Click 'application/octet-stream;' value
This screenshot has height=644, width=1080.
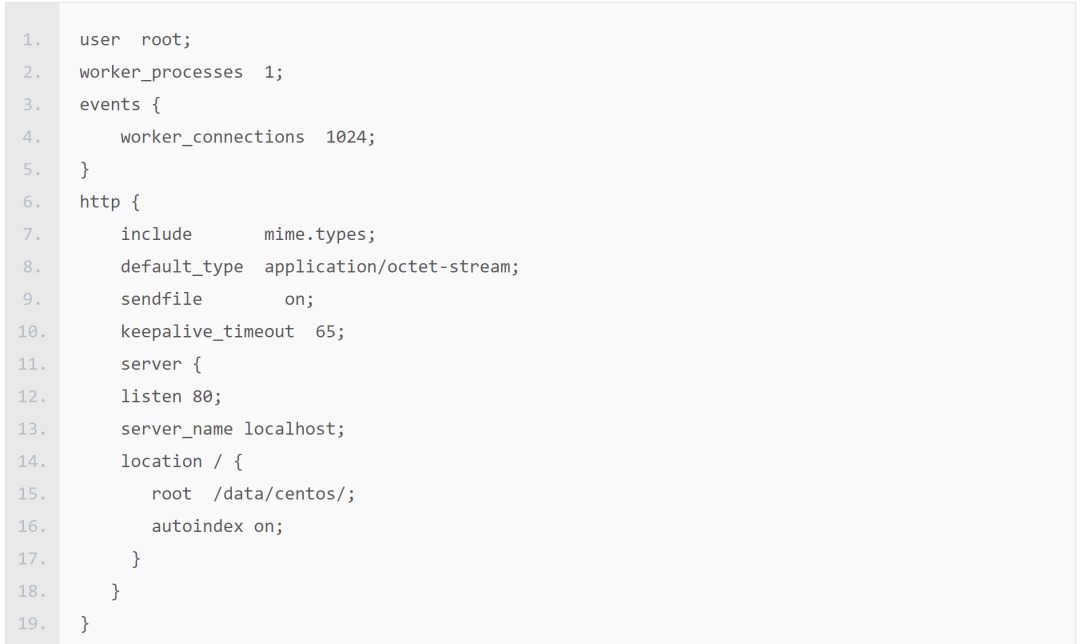[x=391, y=267]
